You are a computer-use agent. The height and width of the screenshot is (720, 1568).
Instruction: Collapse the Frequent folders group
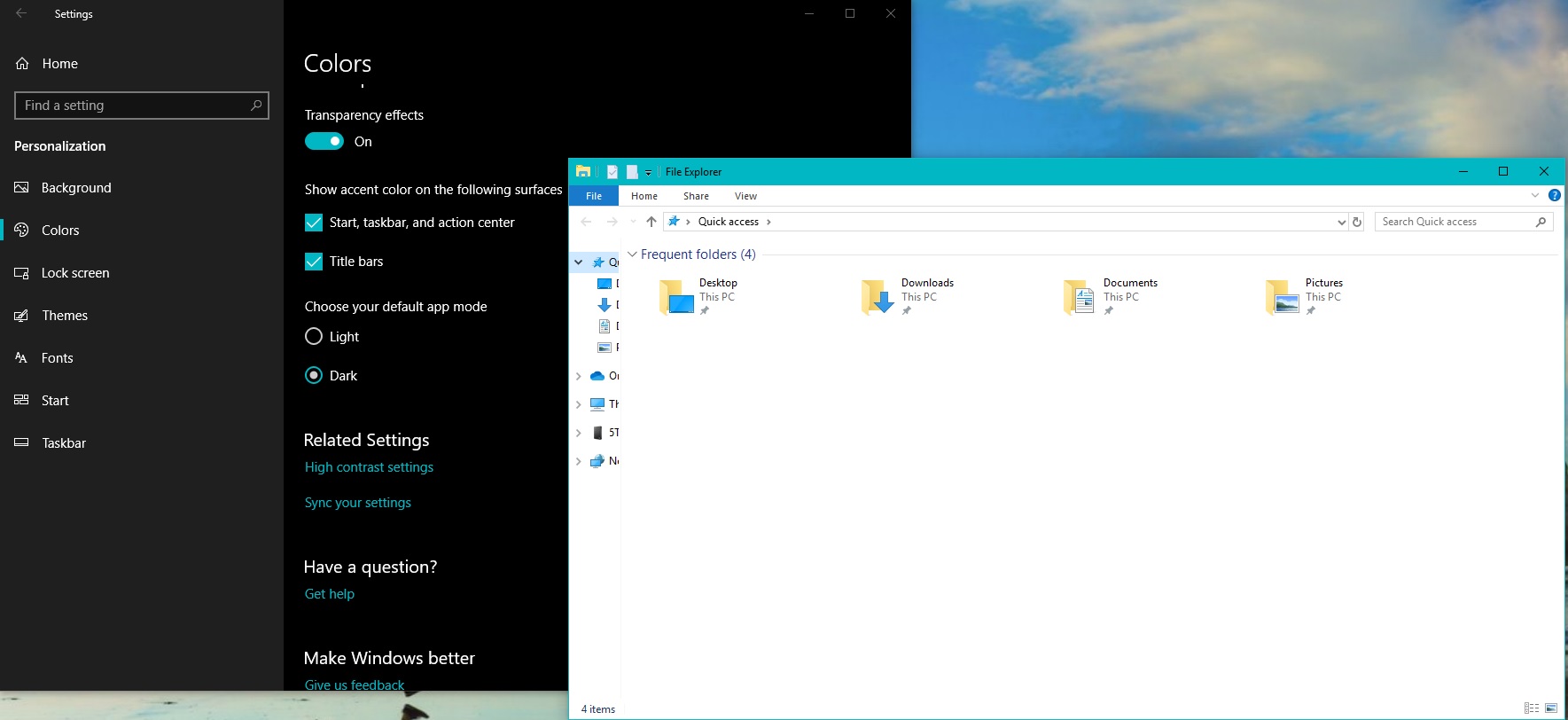tap(632, 254)
